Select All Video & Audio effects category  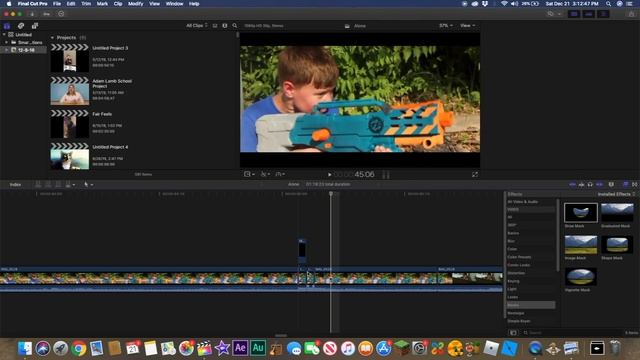point(523,202)
